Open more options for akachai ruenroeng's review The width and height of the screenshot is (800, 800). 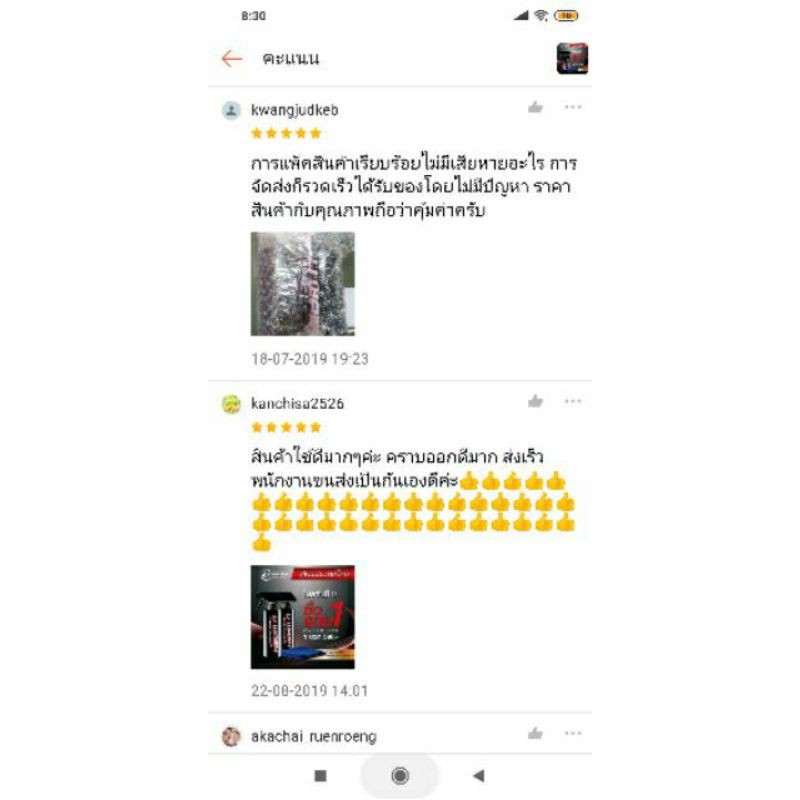point(573,733)
